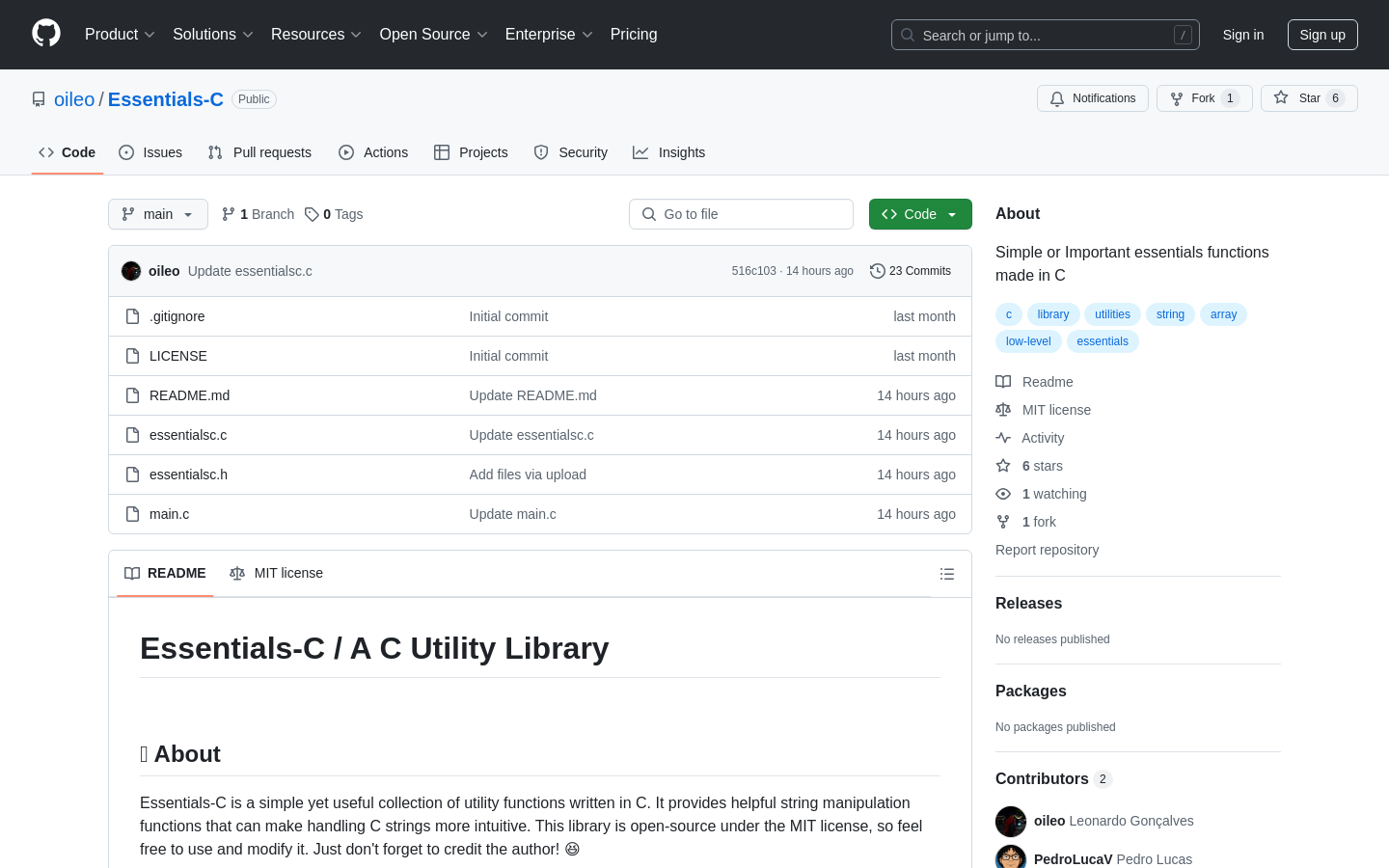This screenshot has width=1389, height=868.
Task: Select the 'c' topic tag
Action: click(x=1009, y=314)
